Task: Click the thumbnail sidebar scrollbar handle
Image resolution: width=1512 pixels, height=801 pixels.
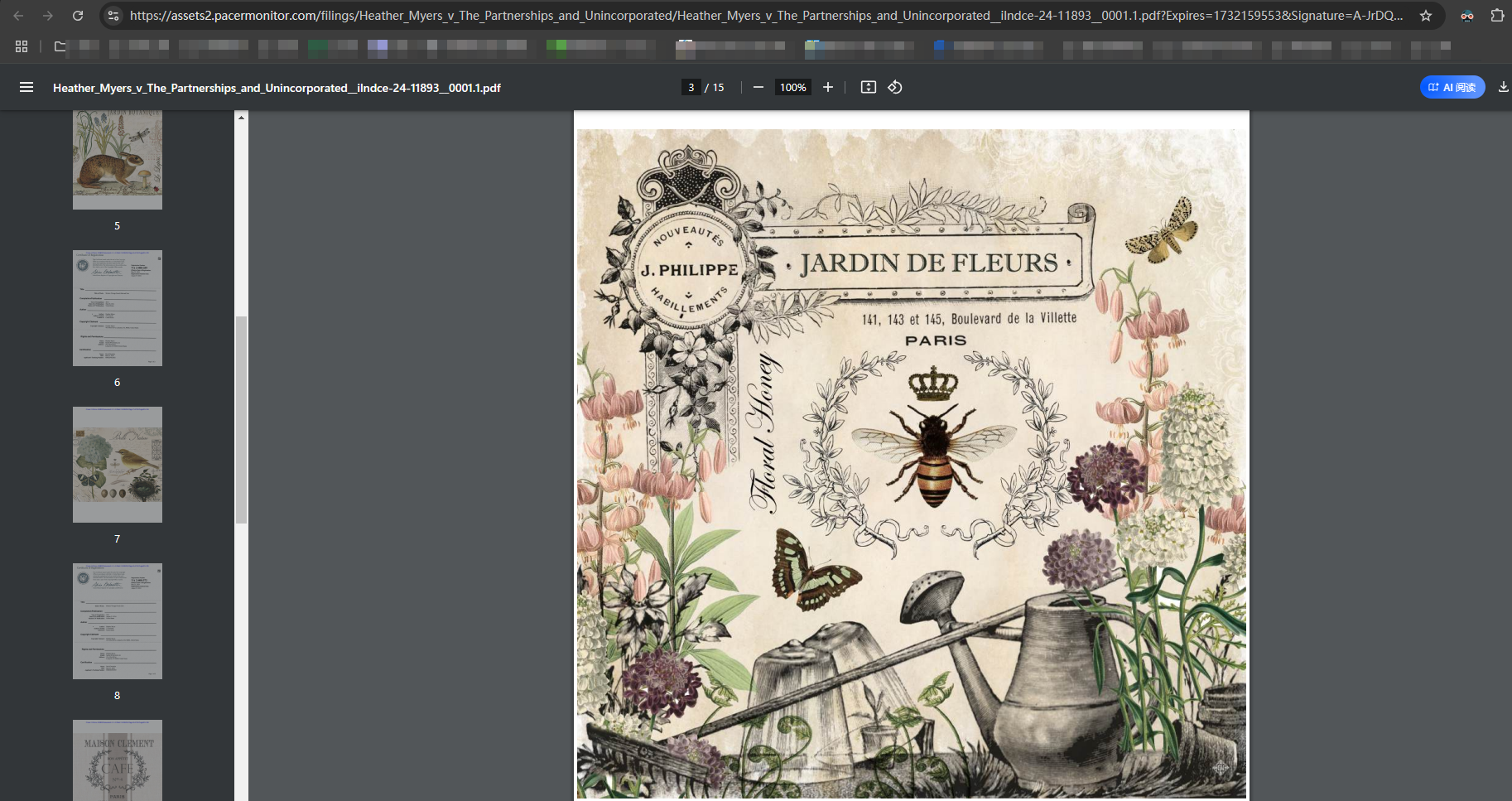Action: point(241,419)
